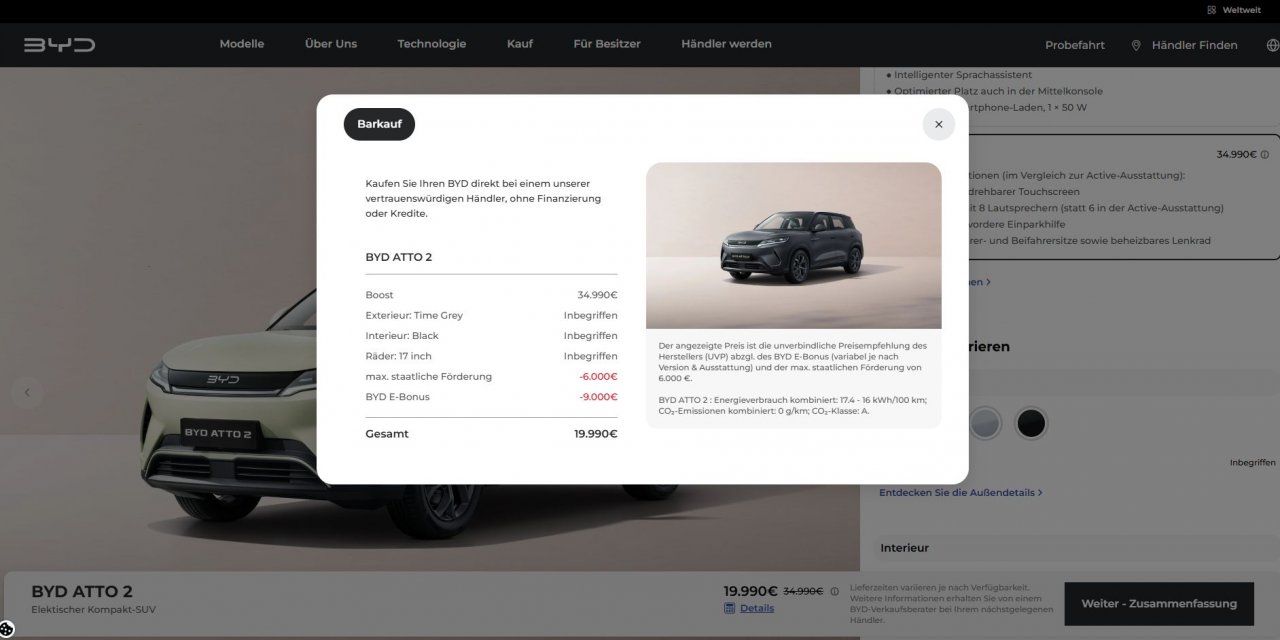Click Weiter - Zusammenfassung button
This screenshot has width=1280, height=640.
[x=1158, y=604]
